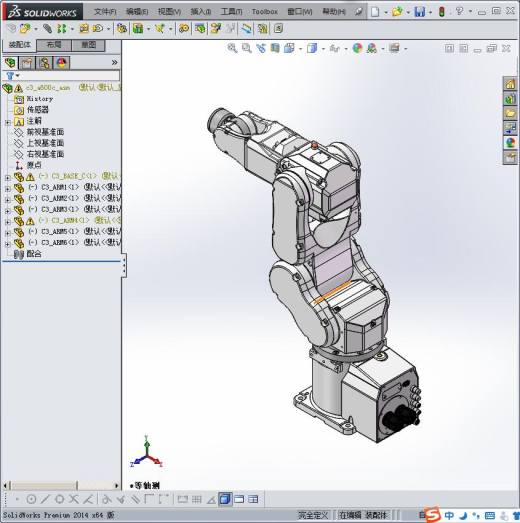Click the Bill of Materials icon
The height and width of the screenshot is (523, 520).
coord(200,29)
